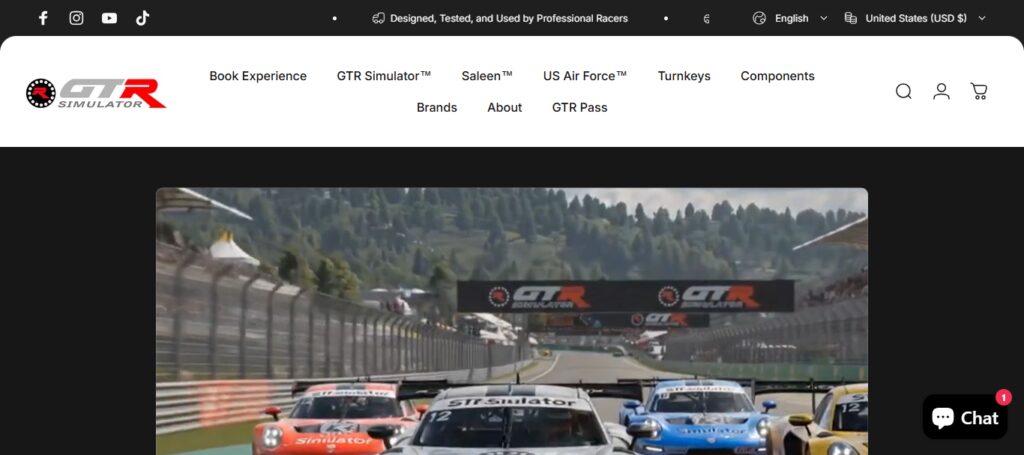Open the Turnkeys menu item
The width and height of the screenshot is (1024, 455).
pyautogui.click(x=684, y=76)
